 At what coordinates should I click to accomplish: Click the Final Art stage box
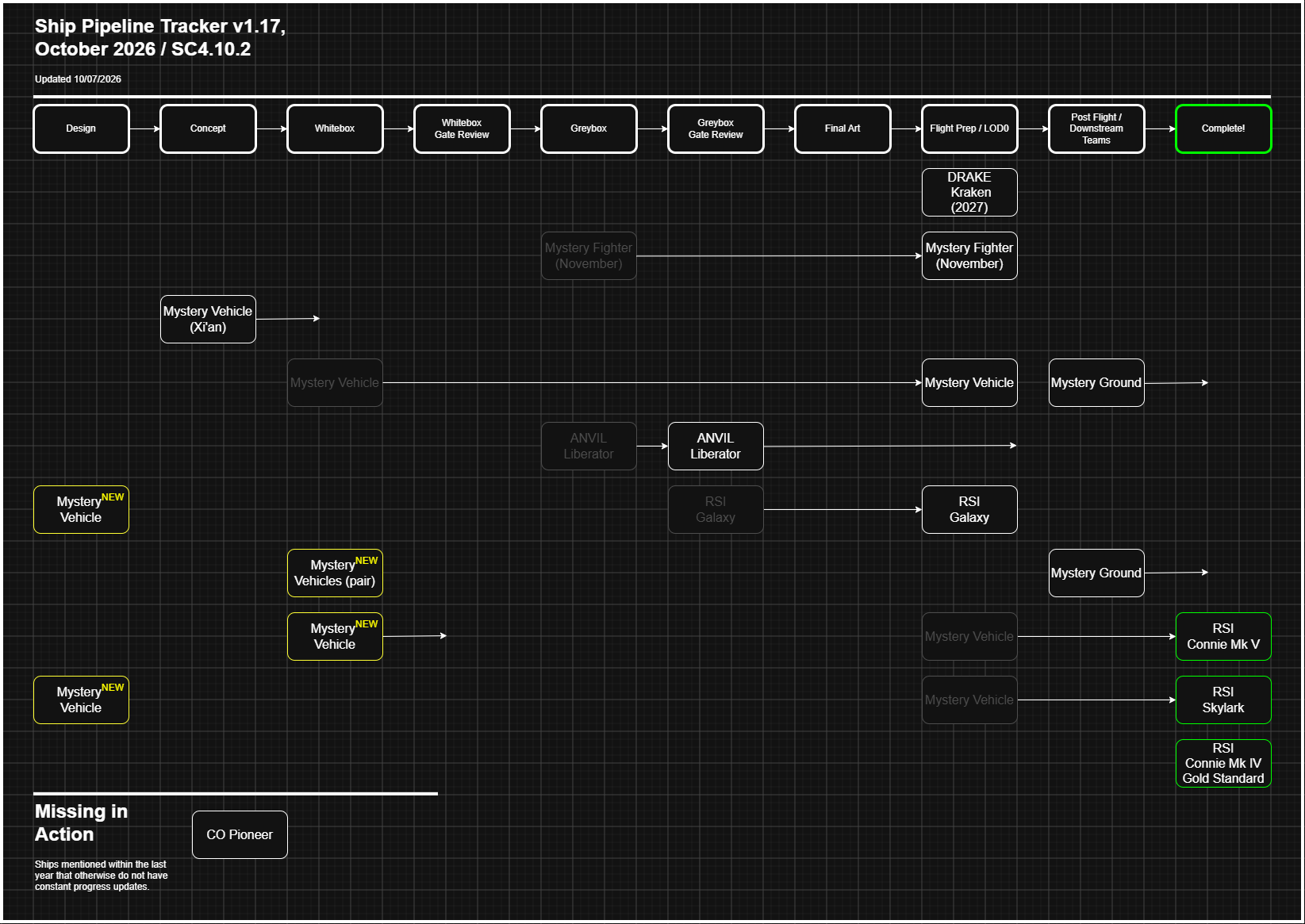[842, 128]
